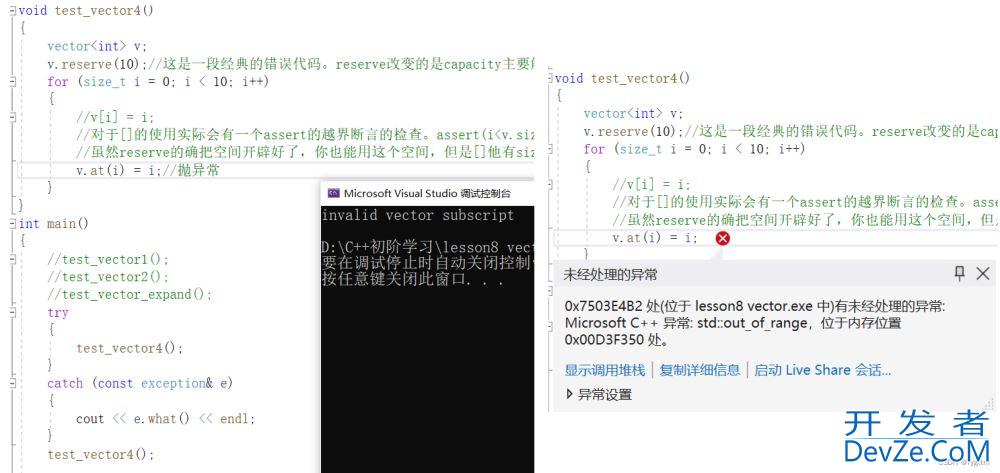Collapse the for loop in right editor

[550, 149]
